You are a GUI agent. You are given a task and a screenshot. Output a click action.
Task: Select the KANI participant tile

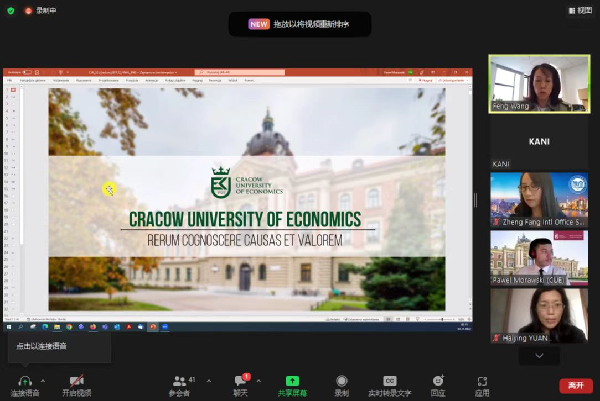539,142
